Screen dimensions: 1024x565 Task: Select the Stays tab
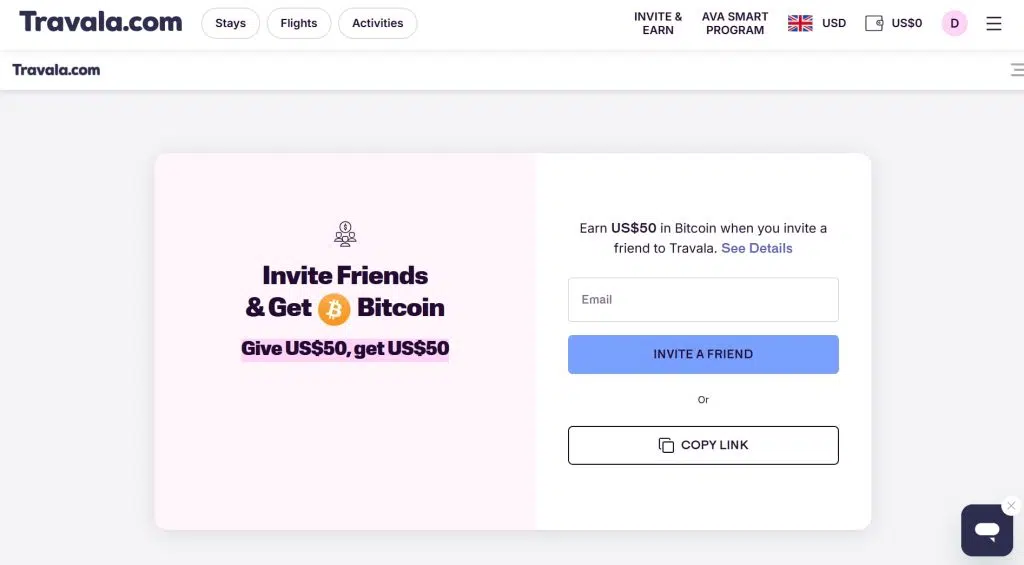point(230,23)
